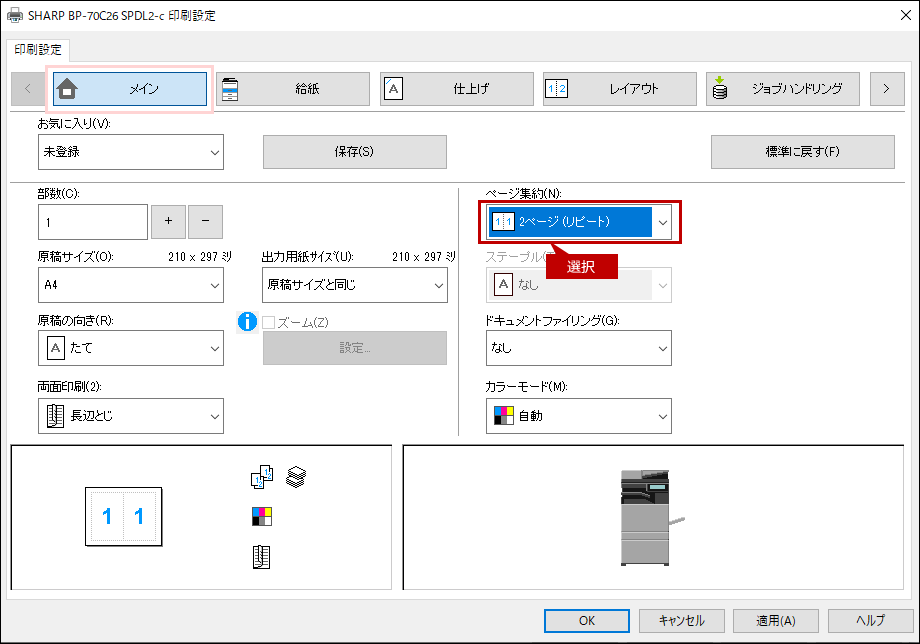Expand the 両面印刷 dropdown
The image size is (920, 644).
130,416
